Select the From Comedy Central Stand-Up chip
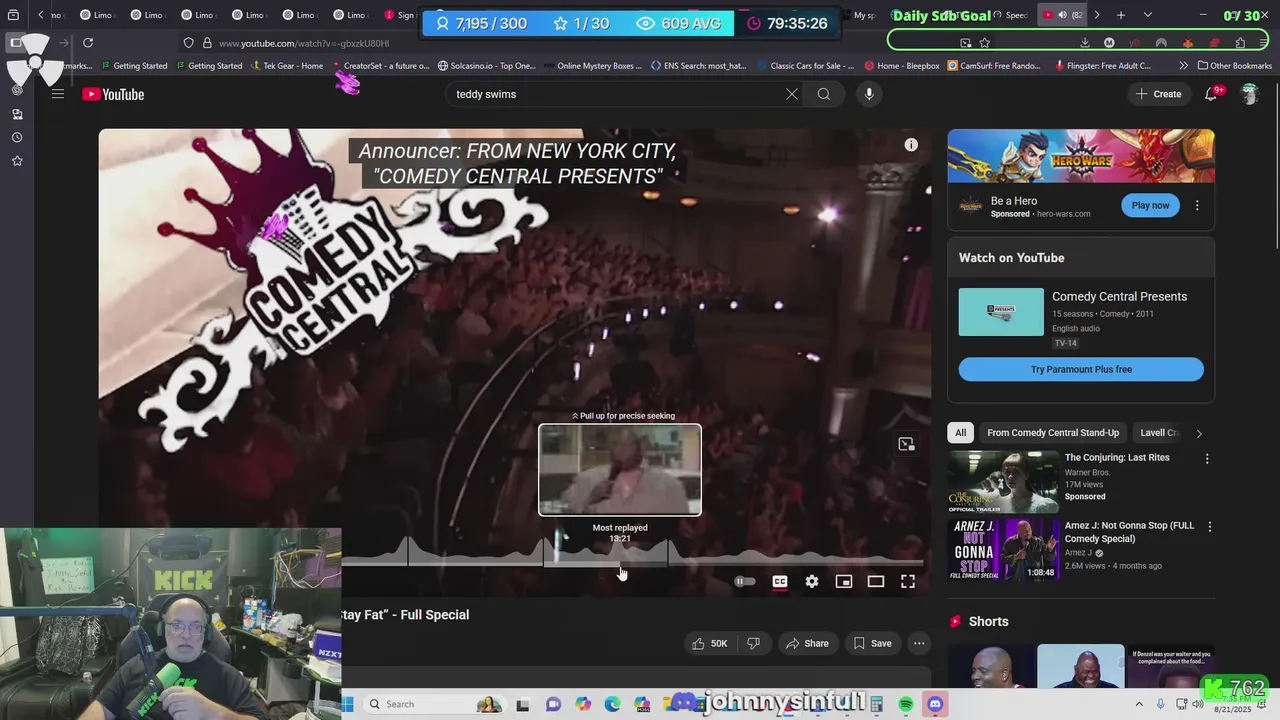The width and height of the screenshot is (1280, 720). (x=1053, y=433)
